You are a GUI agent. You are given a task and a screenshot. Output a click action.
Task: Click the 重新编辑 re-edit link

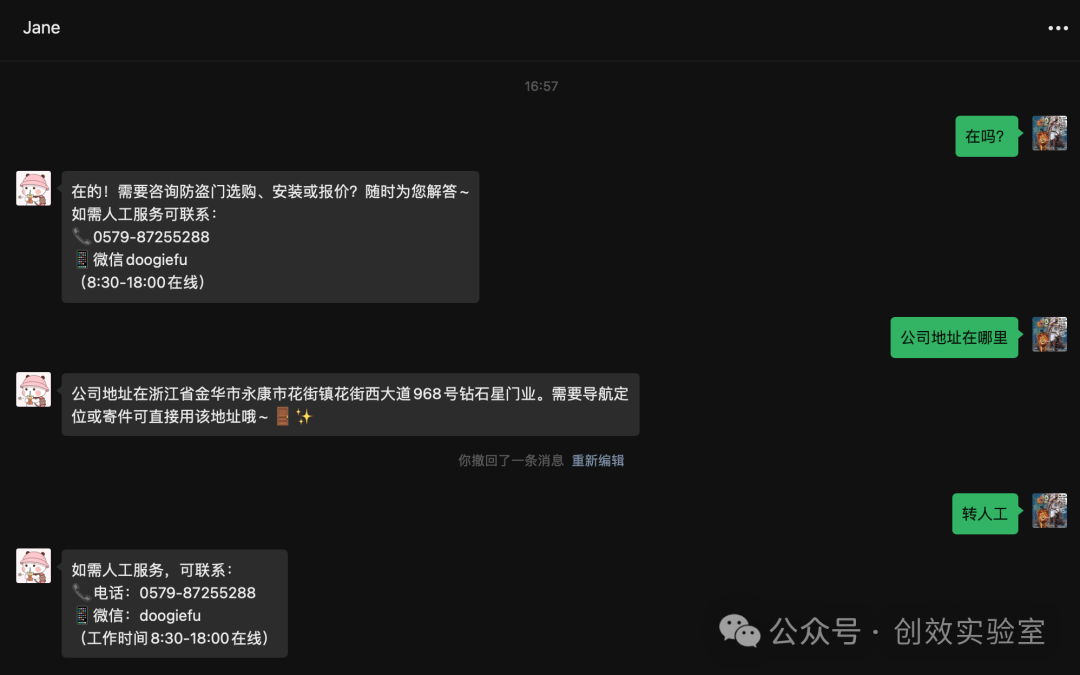pyautogui.click(x=598, y=460)
